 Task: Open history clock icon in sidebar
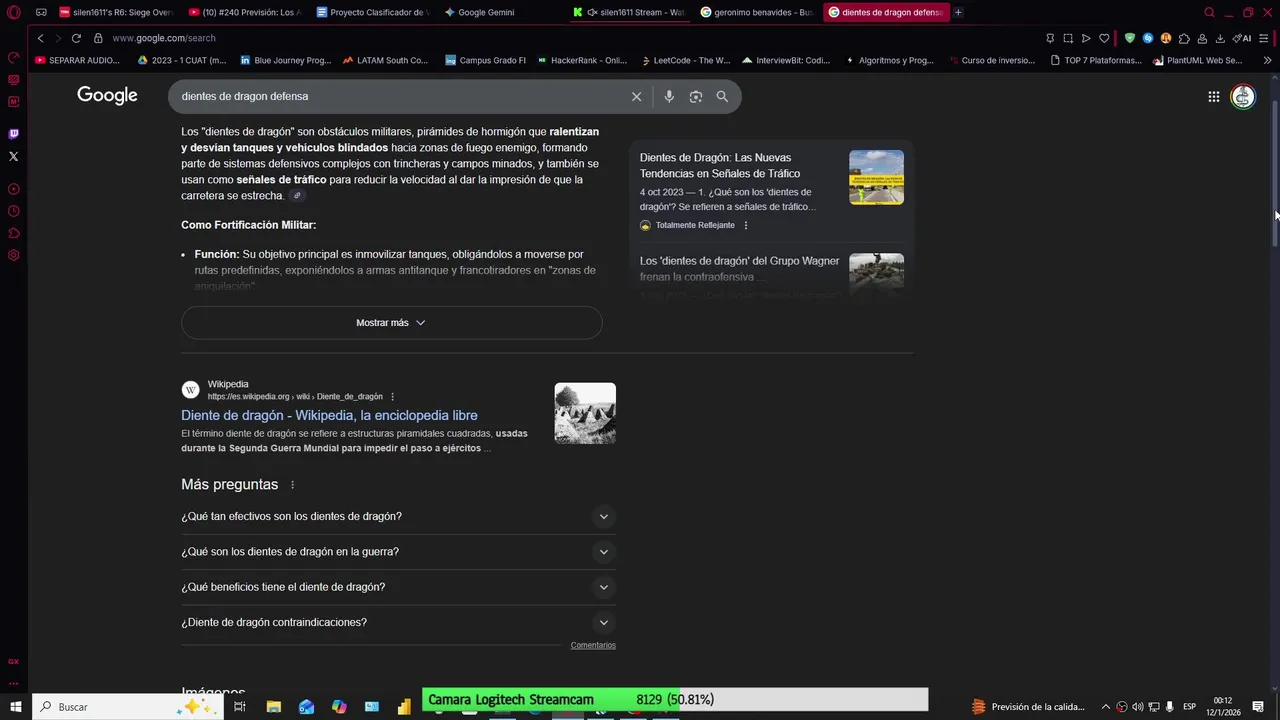coord(13,211)
